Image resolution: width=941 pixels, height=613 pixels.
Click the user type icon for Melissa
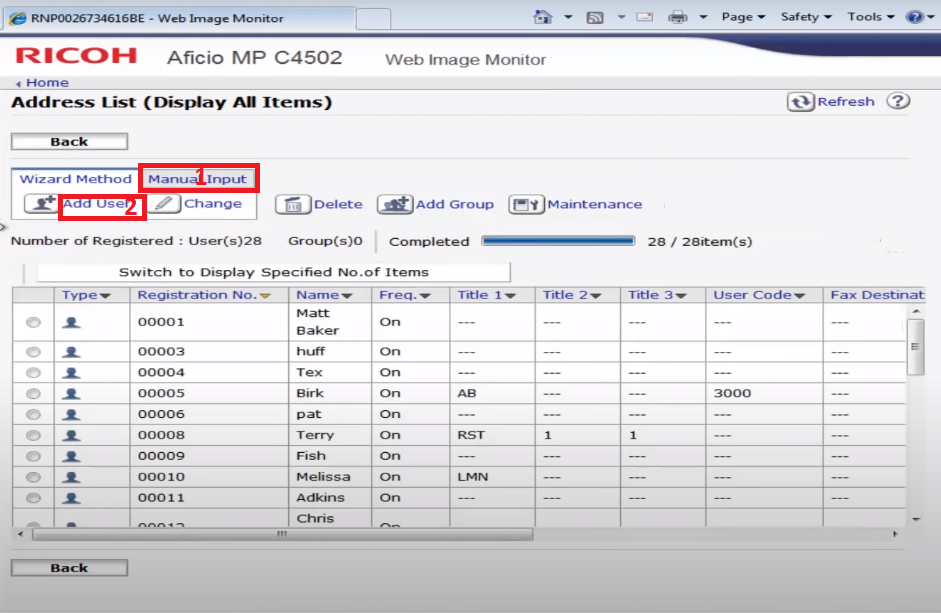(71, 477)
